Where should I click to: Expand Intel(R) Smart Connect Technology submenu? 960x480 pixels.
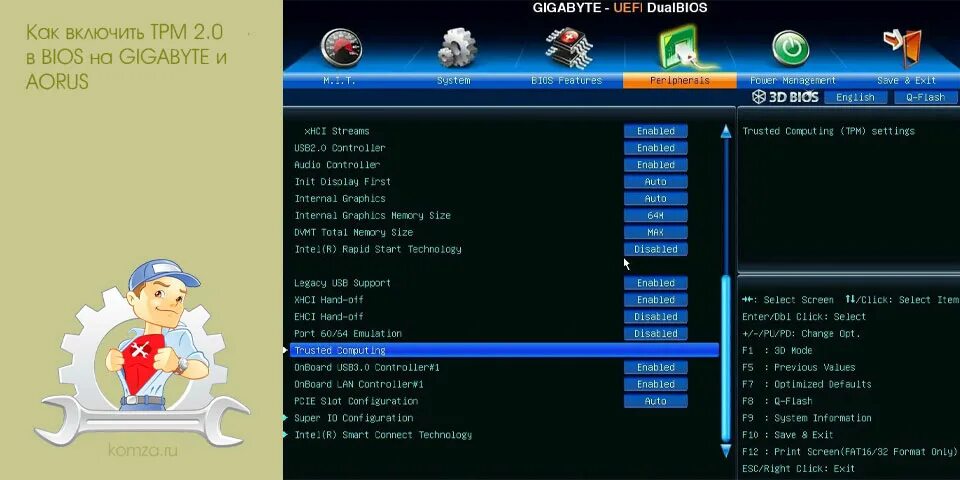point(383,435)
